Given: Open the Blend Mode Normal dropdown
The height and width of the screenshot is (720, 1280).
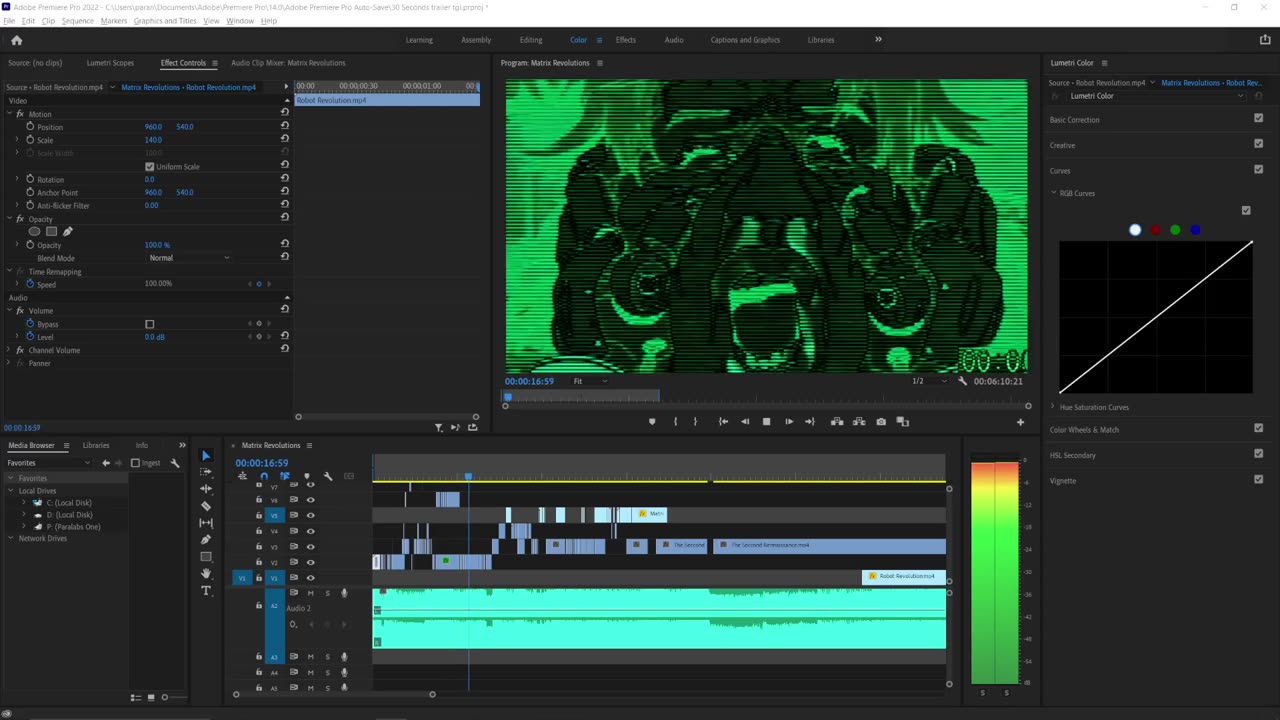Looking at the screenshot, I should (x=189, y=258).
